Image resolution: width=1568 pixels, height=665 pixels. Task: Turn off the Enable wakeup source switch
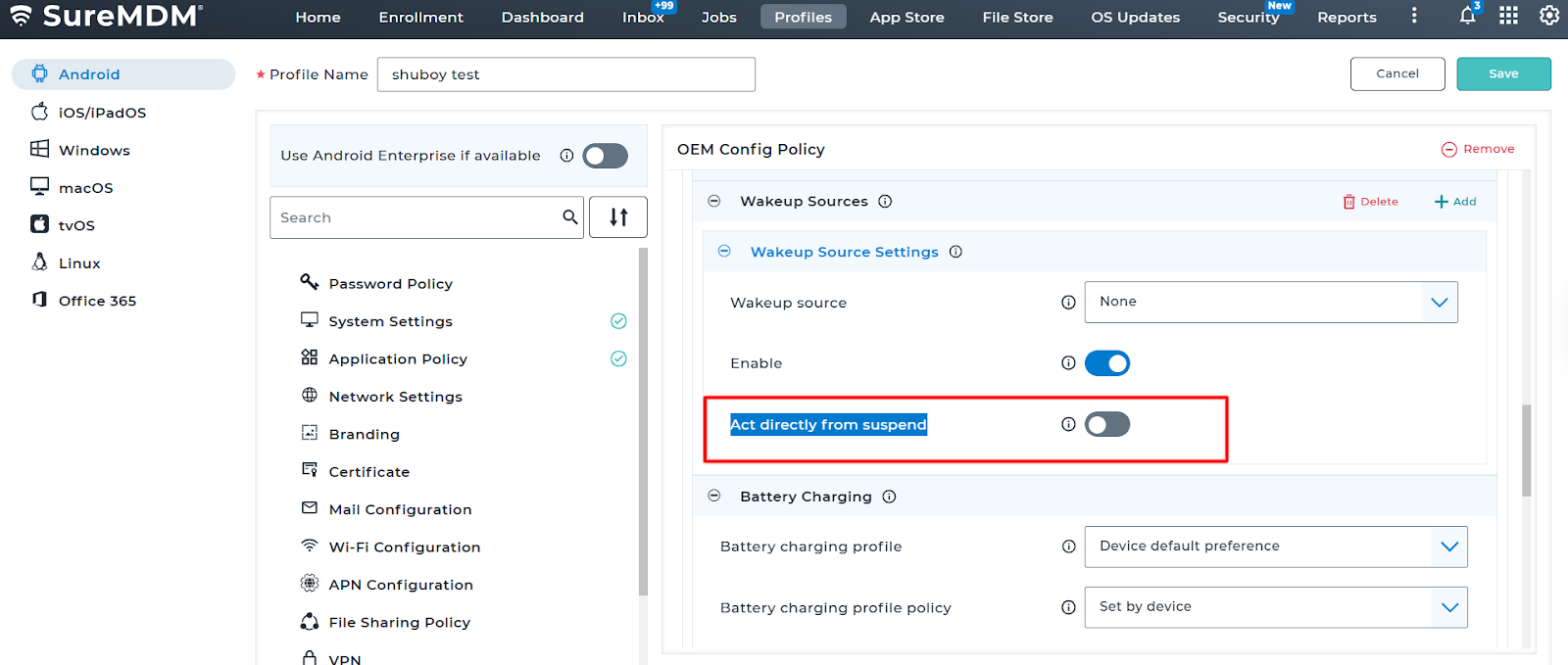point(1106,363)
